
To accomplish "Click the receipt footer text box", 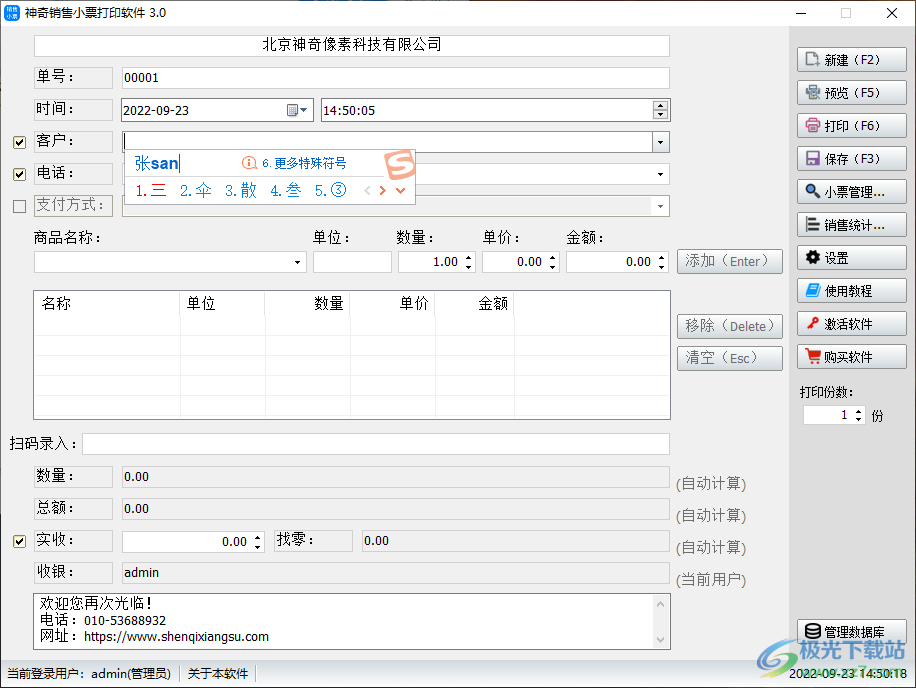I will (352, 621).
